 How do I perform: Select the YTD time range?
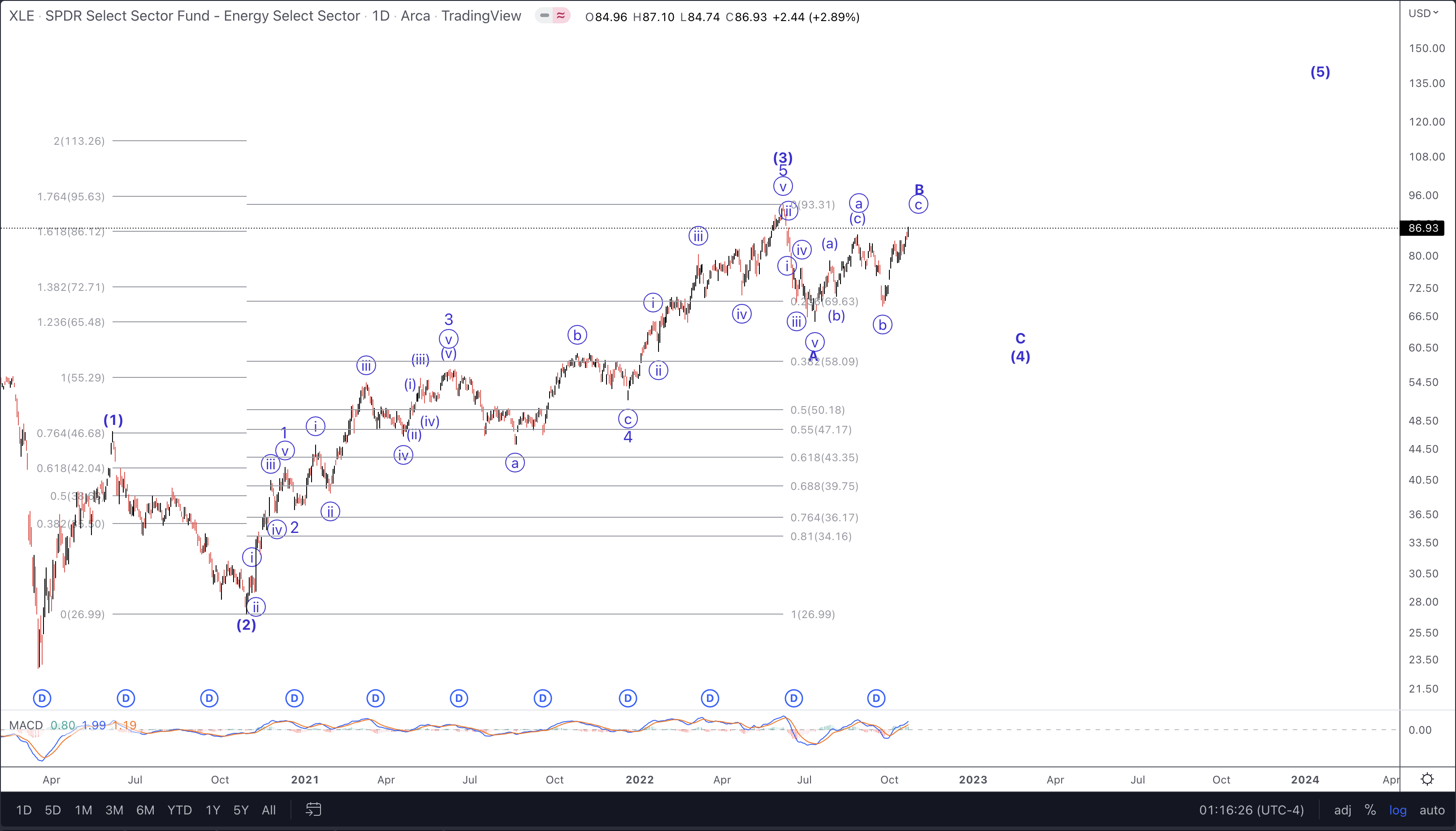tap(179, 810)
